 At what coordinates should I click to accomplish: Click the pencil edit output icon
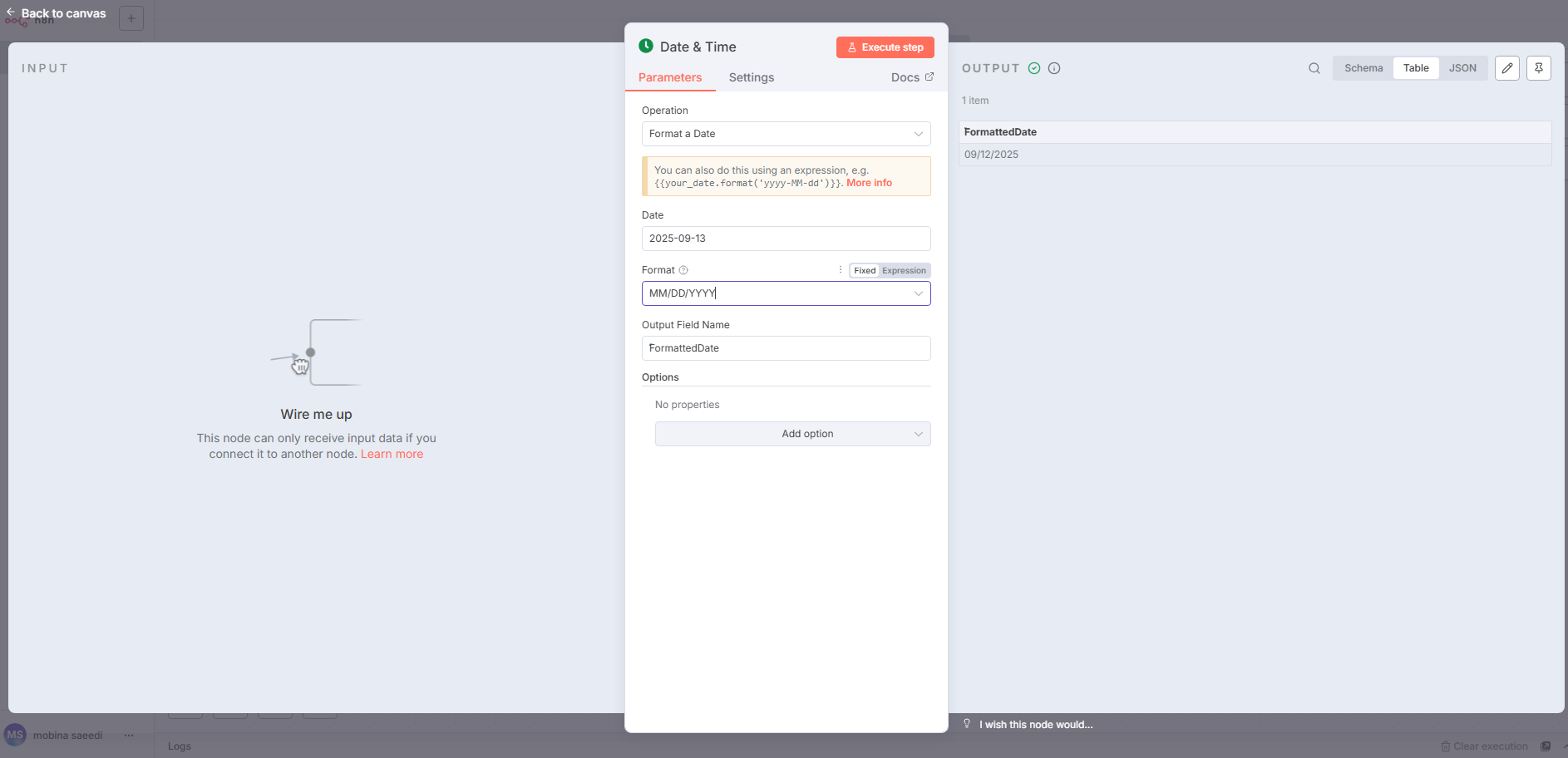coord(1506,68)
